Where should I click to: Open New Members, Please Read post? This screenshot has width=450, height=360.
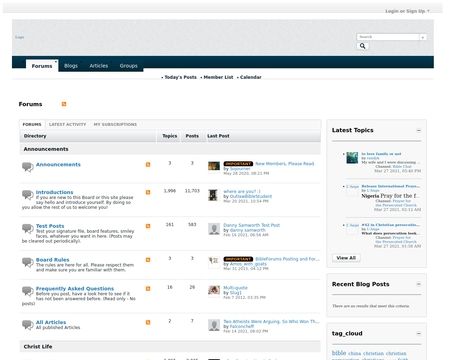tap(285, 164)
